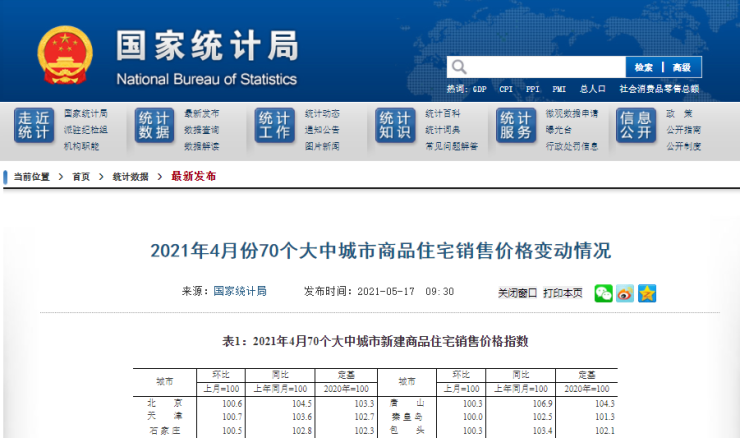
Task: Open the 信息公开 blue tile
Action: click(636, 125)
